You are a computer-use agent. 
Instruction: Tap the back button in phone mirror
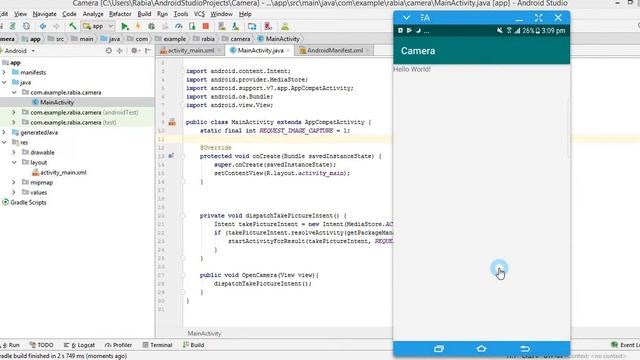tap(525, 349)
